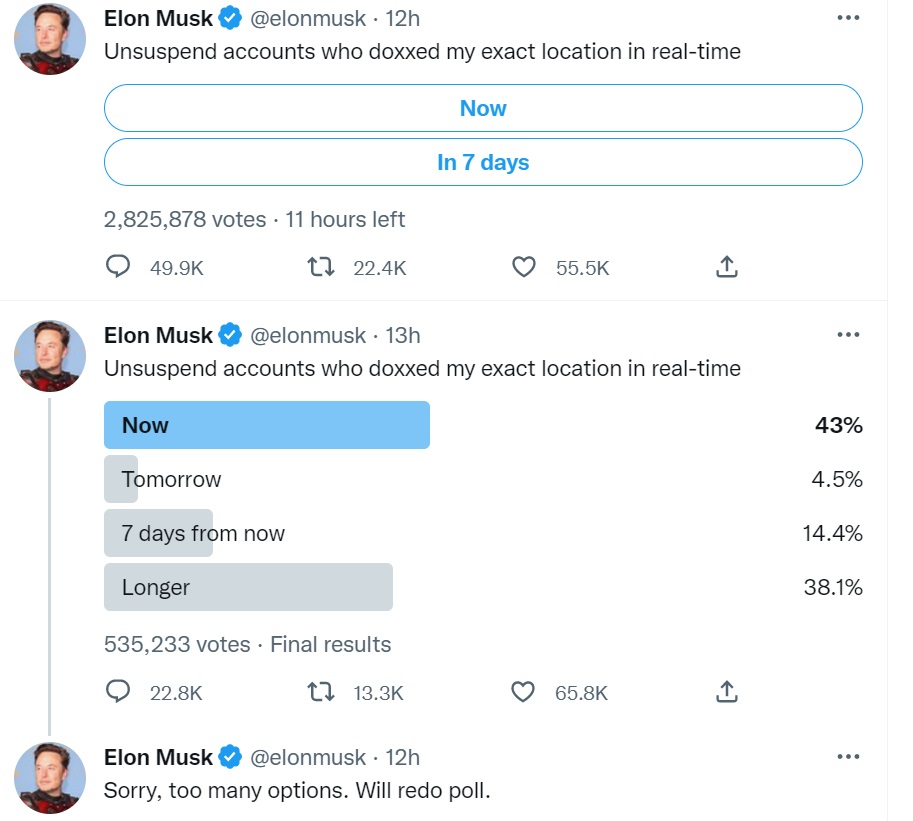Click the verified badge on the bottom tweet
Screen dimensions: 913x821
click(x=230, y=757)
